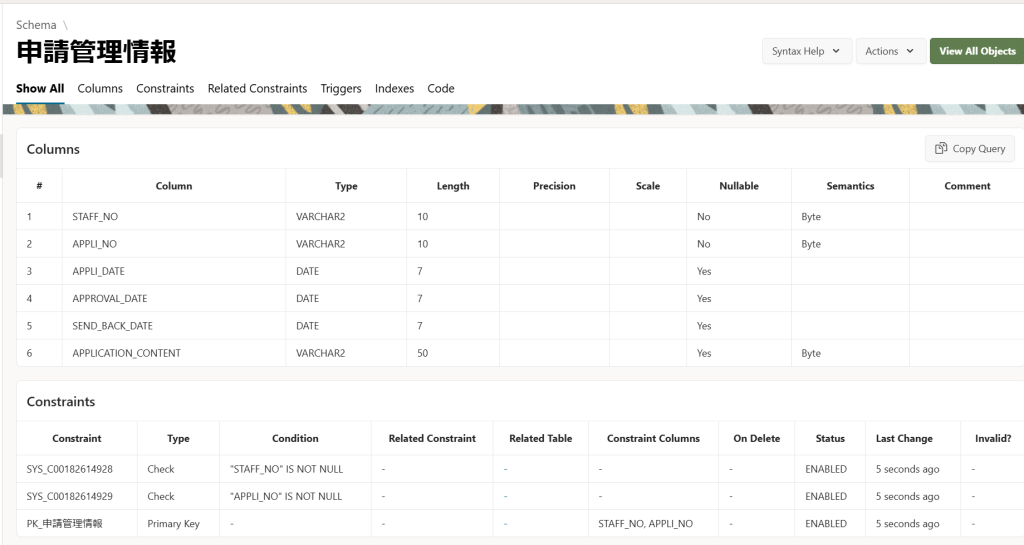Open the Constraints tab
Image resolution: width=1024 pixels, height=545 pixels.
coord(165,88)
